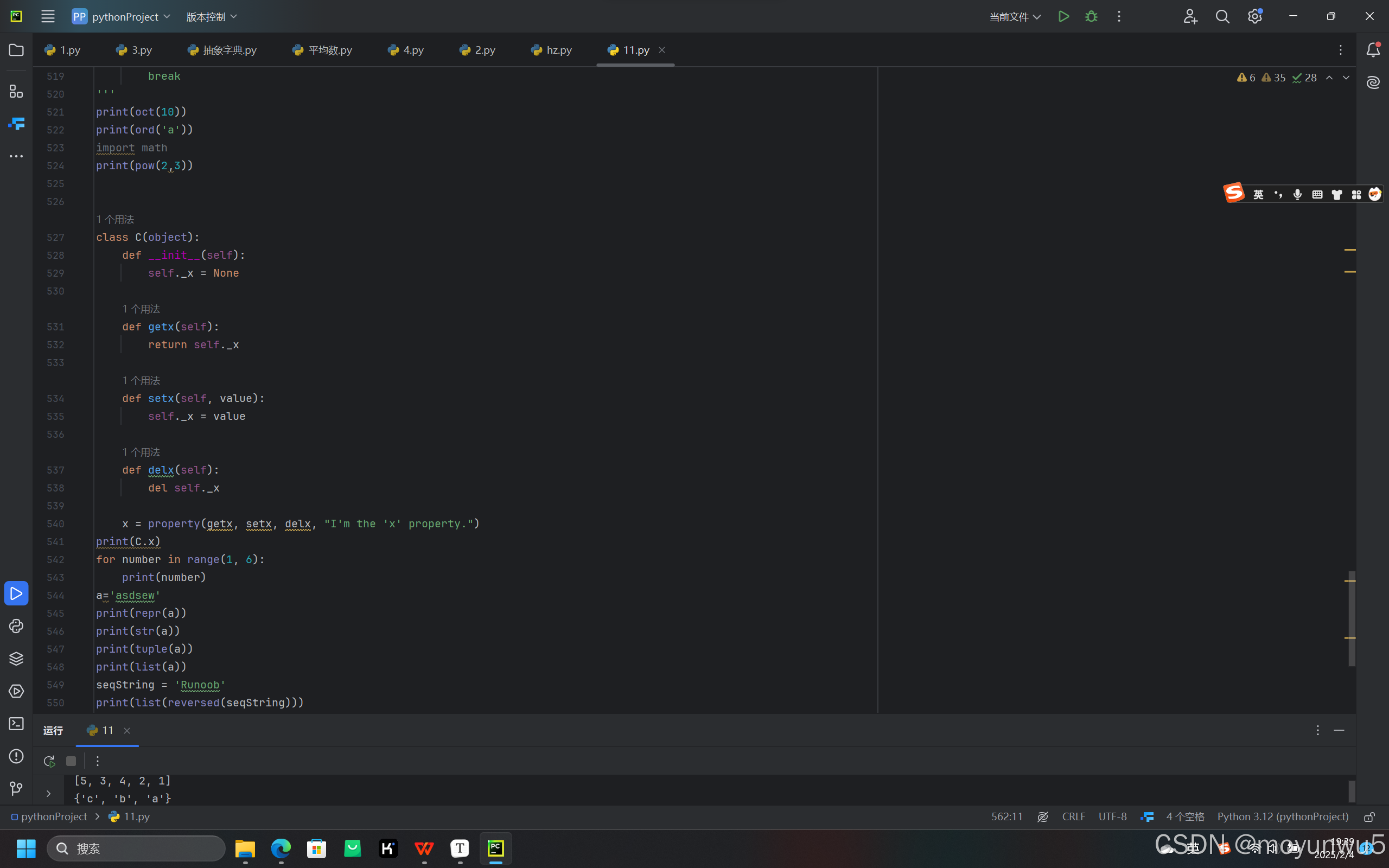This screenshot has height=868, width=1389.
Task: Click the UTF-8 encoding status widget
Action: point(1112,816)
